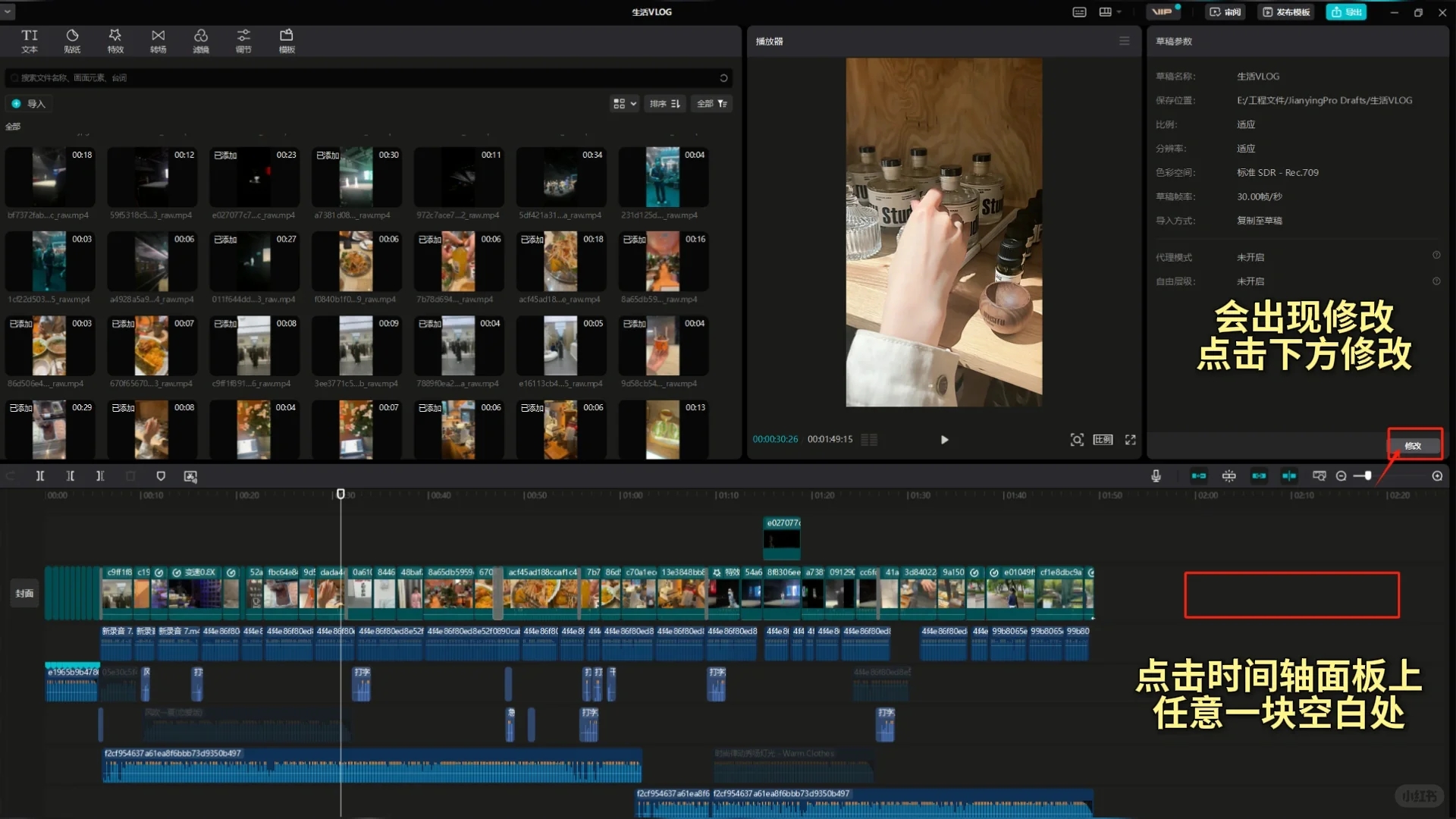Click the delete-right trim tool
This screenshot has height=819, width=1456.
tap(100, 476)
